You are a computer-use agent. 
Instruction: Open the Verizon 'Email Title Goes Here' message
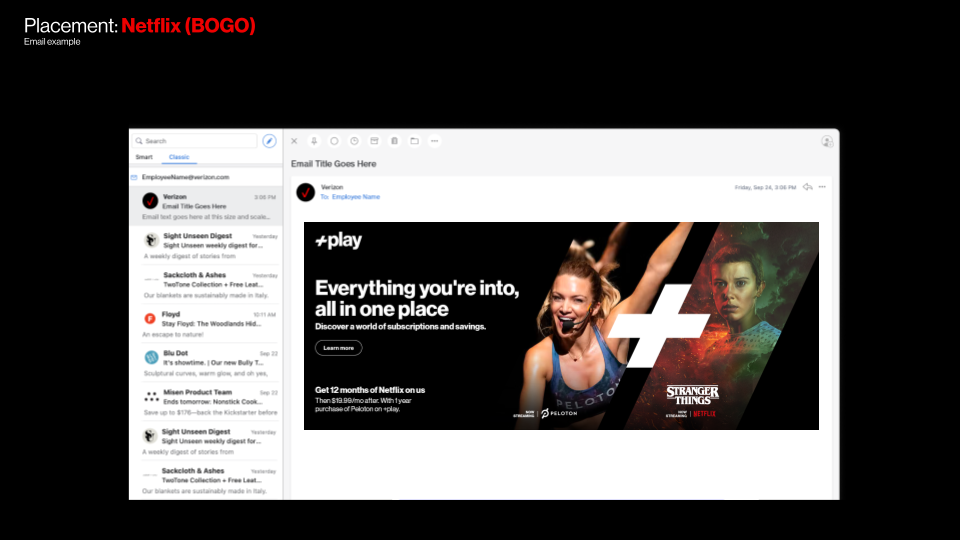click(206, 206)
